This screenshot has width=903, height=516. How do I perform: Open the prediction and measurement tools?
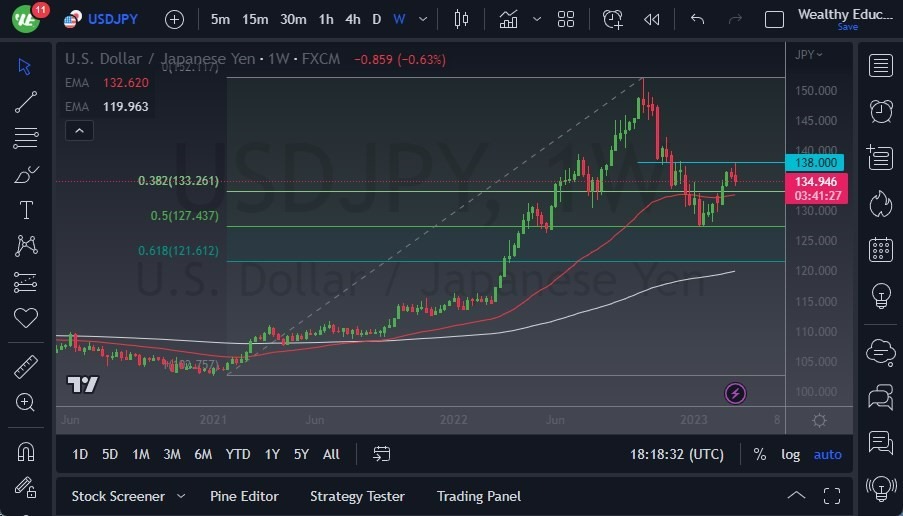pos(26,282)
